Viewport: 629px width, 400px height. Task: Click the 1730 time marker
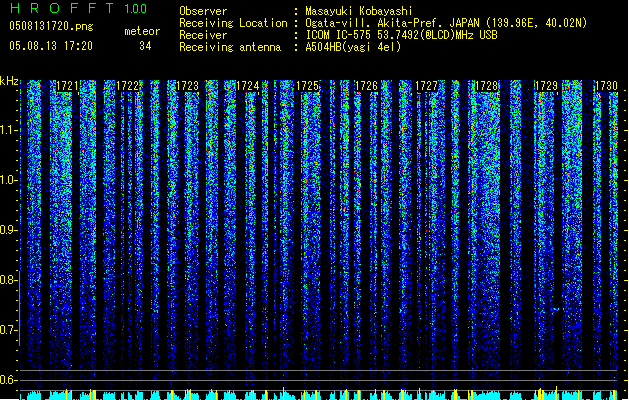pyautogui.click(x=606, y=86)
